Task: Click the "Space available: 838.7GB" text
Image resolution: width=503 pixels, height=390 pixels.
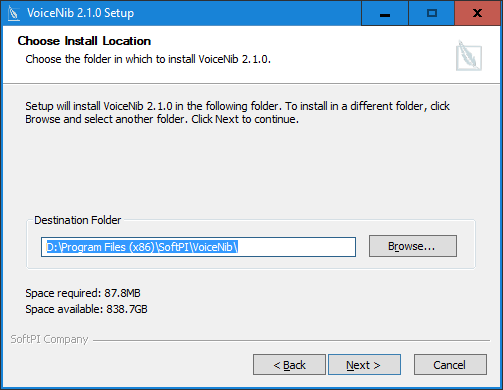Action: click(x=86, y=309)
